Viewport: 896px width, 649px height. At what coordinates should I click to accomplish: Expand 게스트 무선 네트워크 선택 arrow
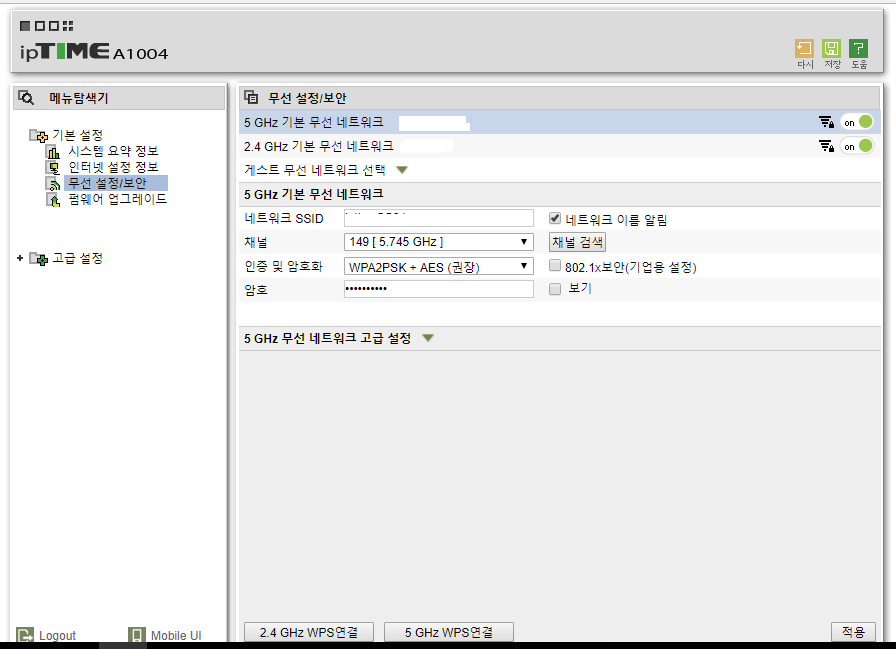pos(402,170)
